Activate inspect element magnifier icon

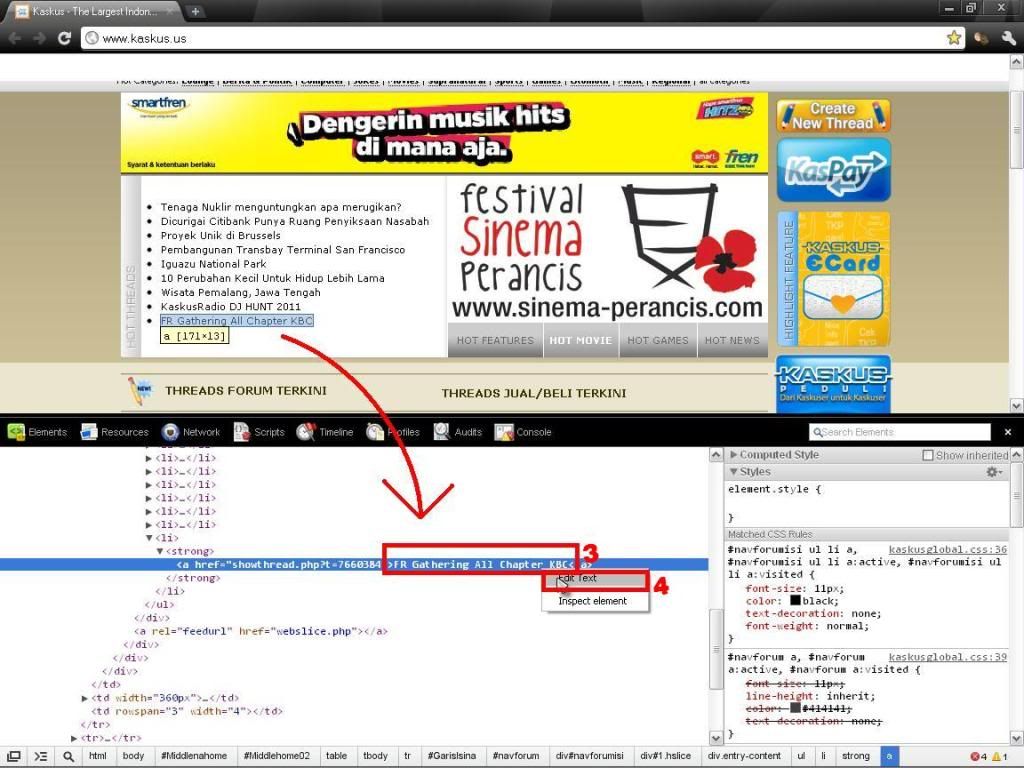coord(69,756)
